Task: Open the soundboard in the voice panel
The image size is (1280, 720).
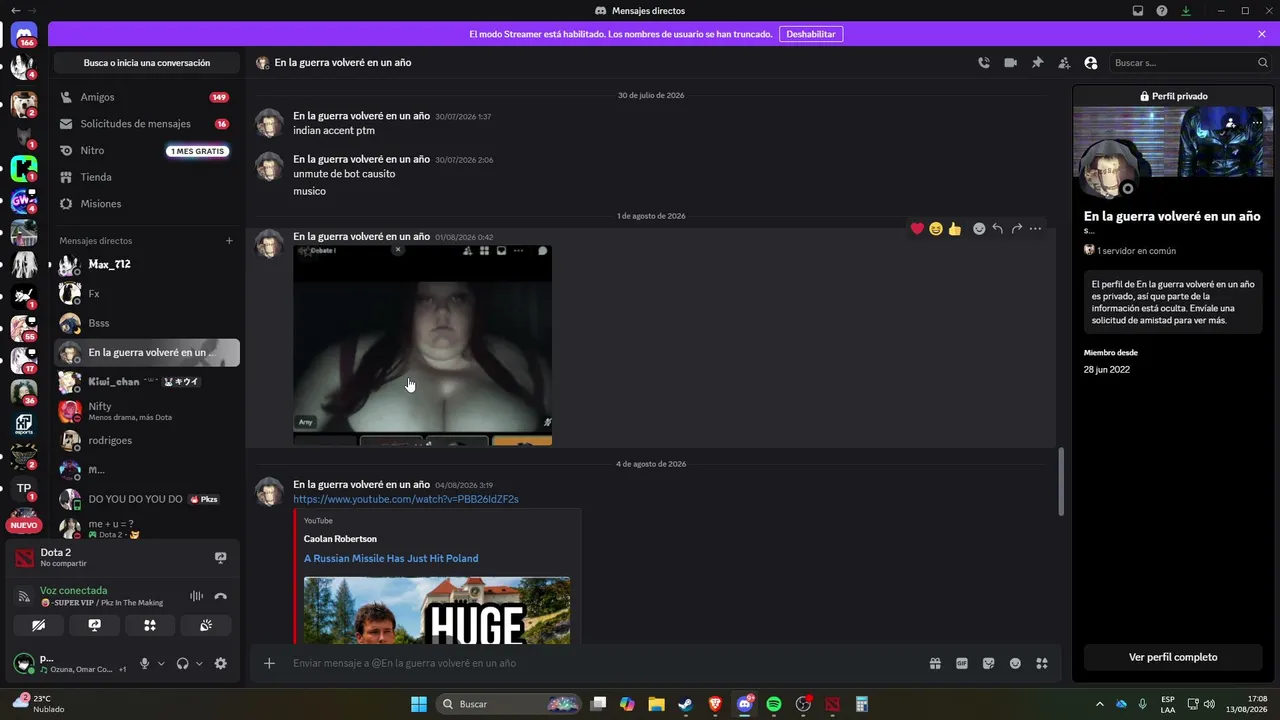Action: pyautogui.click(x=206, y=625)
